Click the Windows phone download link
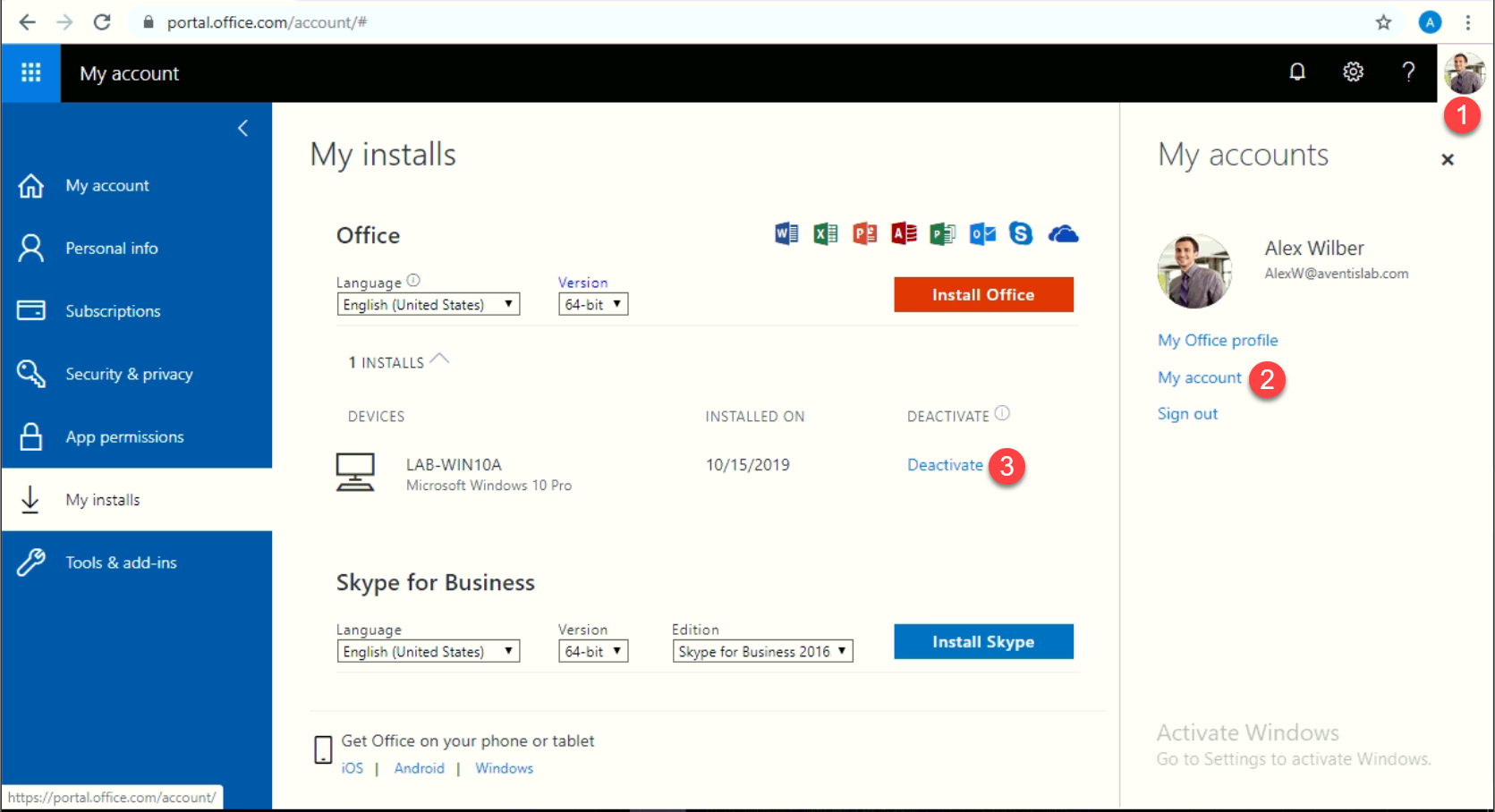Image resolution: width=1495 pixels, height=812 pixels. pyautogui.click(x=504, y=768)
